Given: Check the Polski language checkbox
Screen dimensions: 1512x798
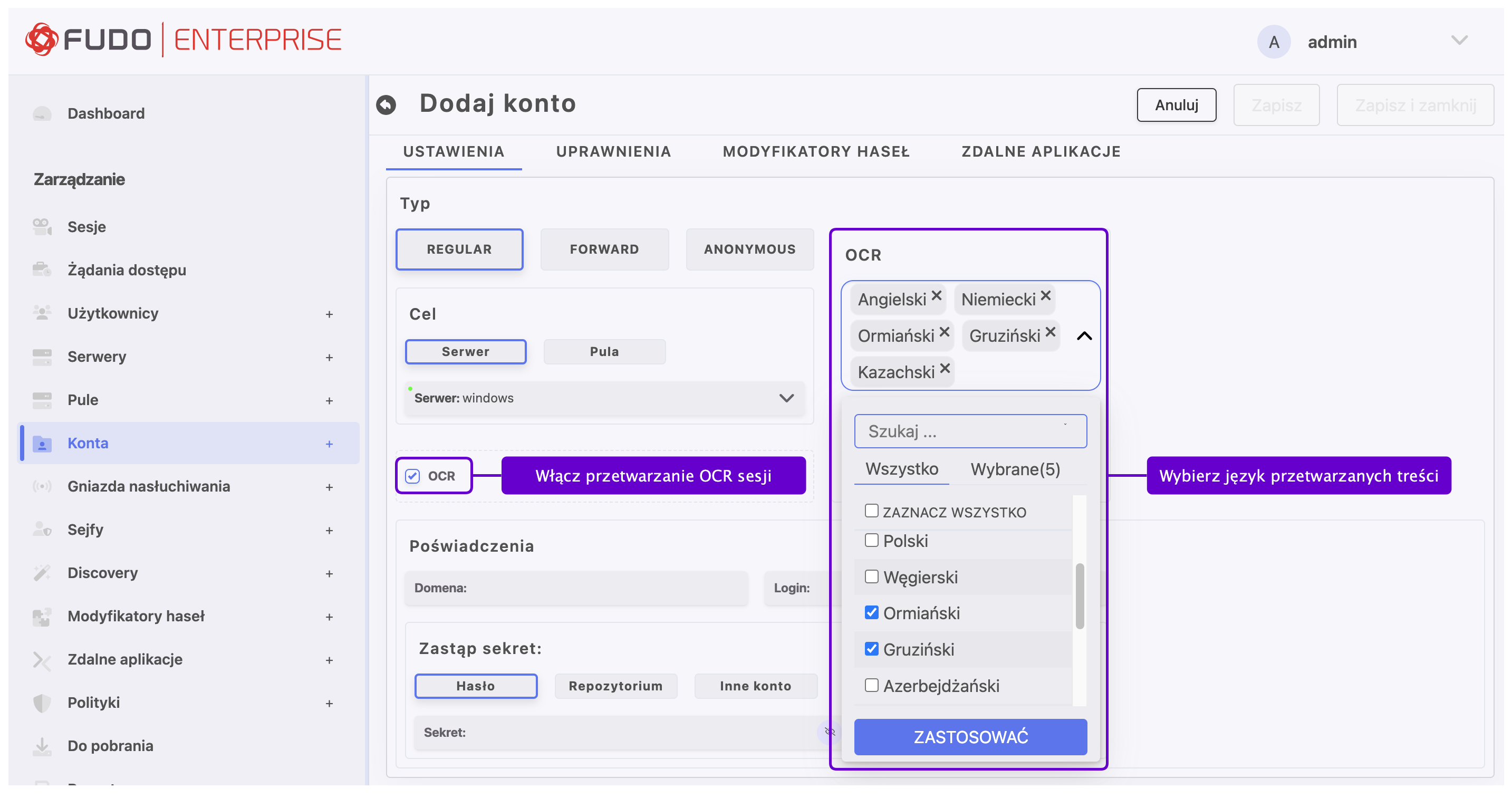Looking at the screenshot, I should (x=872, y=540).
